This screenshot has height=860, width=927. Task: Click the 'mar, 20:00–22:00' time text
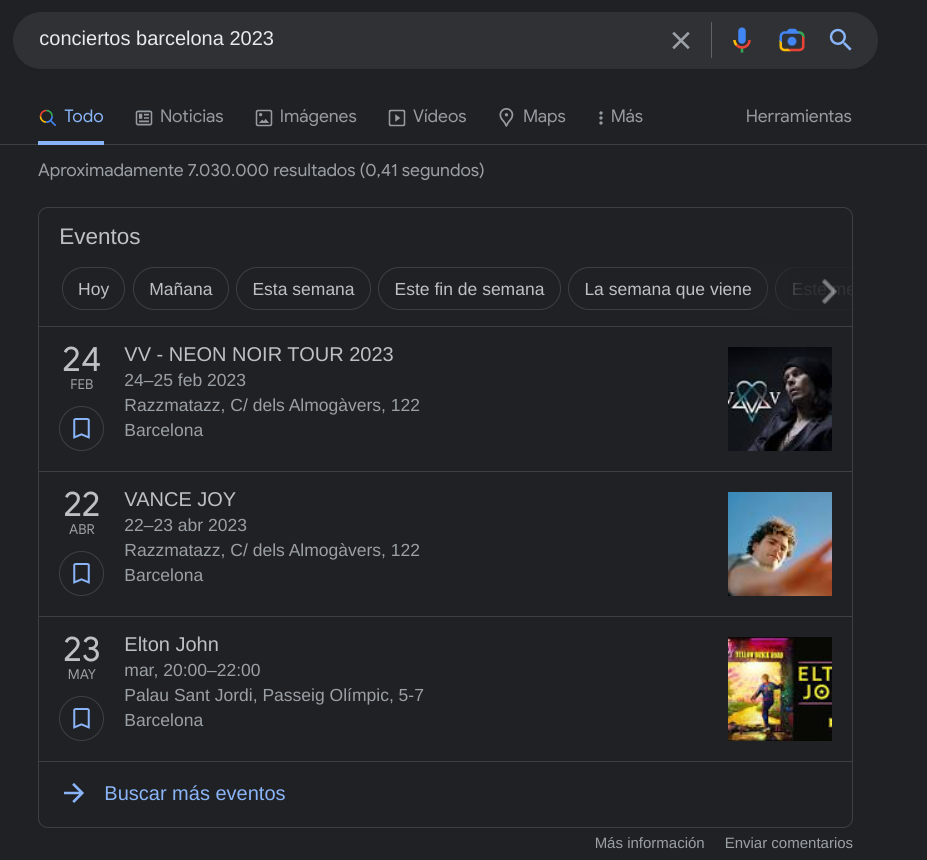192,670
